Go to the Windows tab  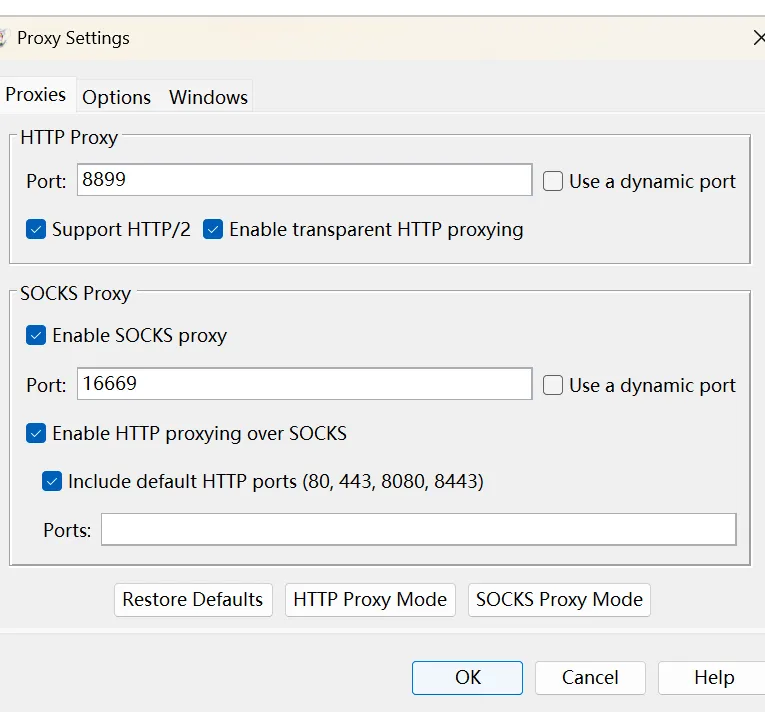[x=208, y=97]
